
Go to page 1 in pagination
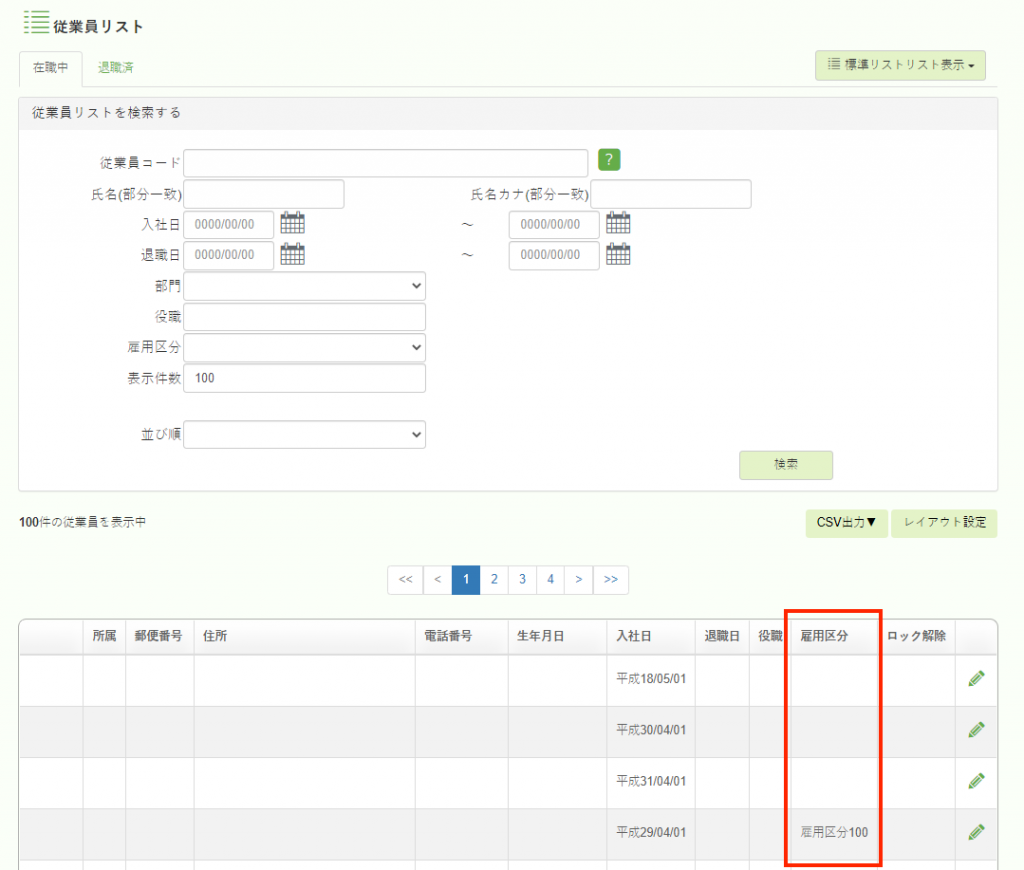(466, 580)
